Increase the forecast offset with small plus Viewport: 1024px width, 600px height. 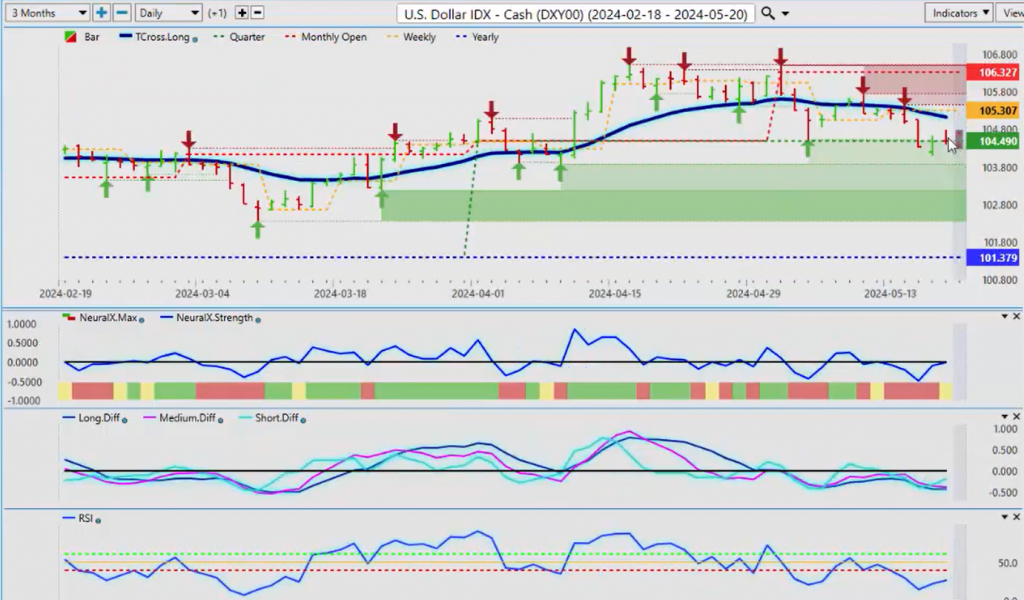coord(242,13)
